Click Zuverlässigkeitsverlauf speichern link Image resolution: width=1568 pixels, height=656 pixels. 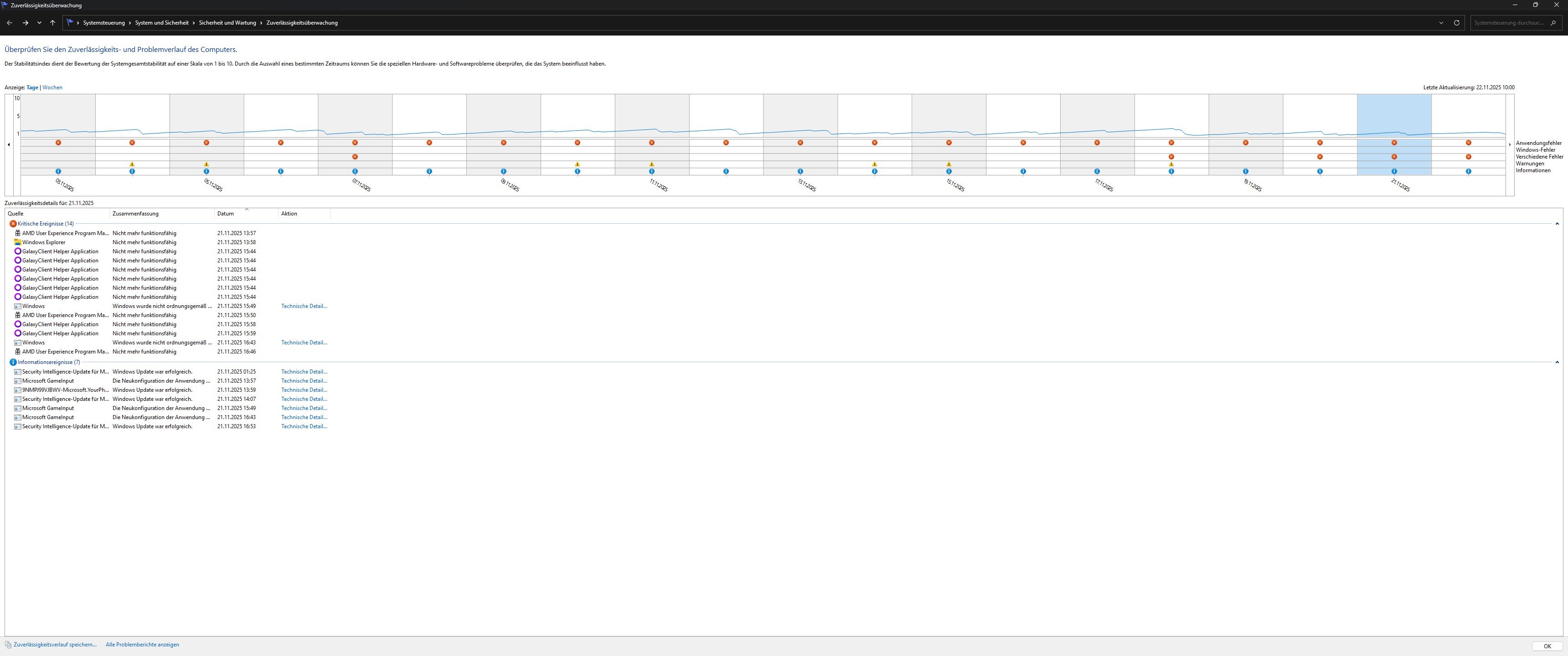[x=55, y=645]
